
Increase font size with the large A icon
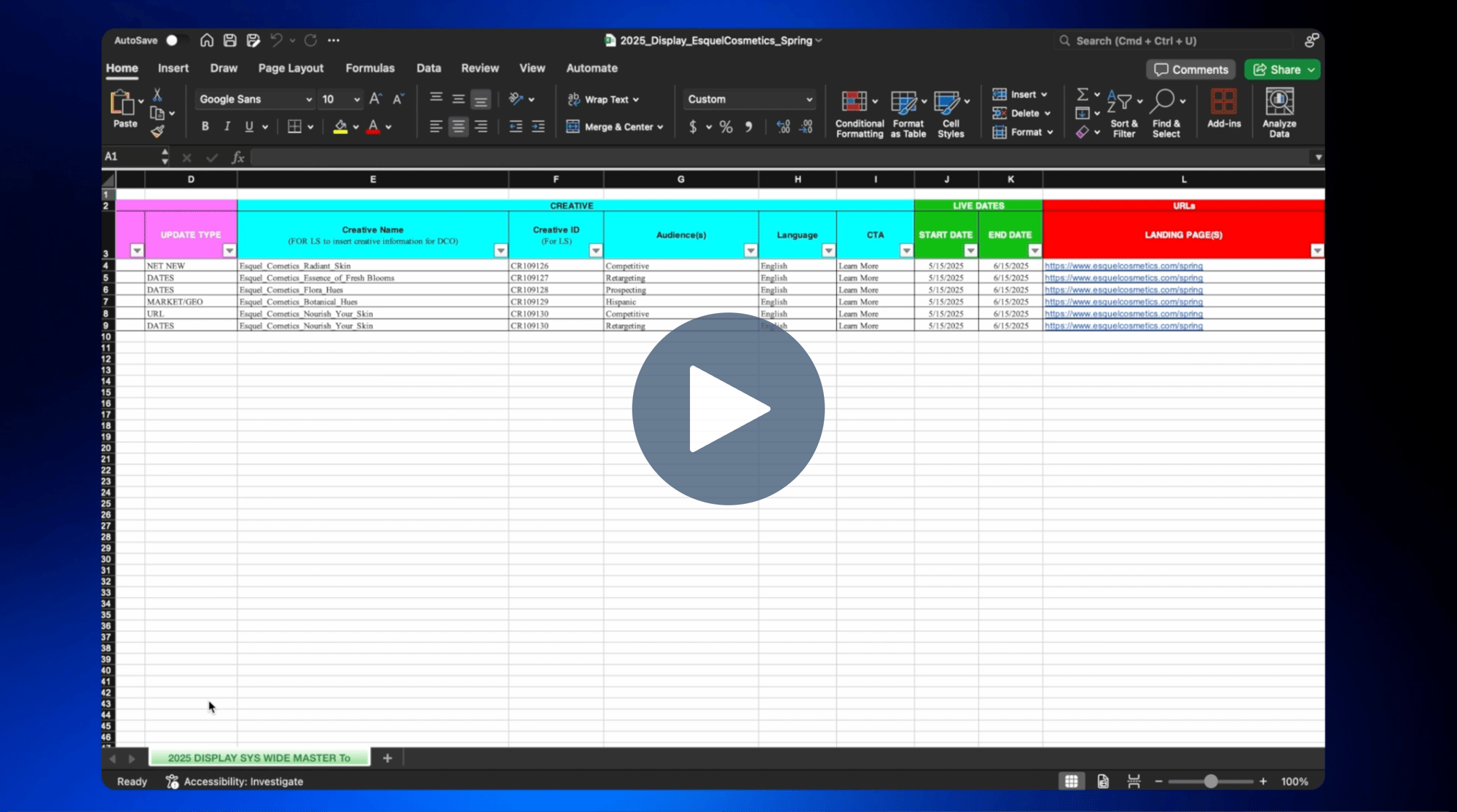pos(375,99)
